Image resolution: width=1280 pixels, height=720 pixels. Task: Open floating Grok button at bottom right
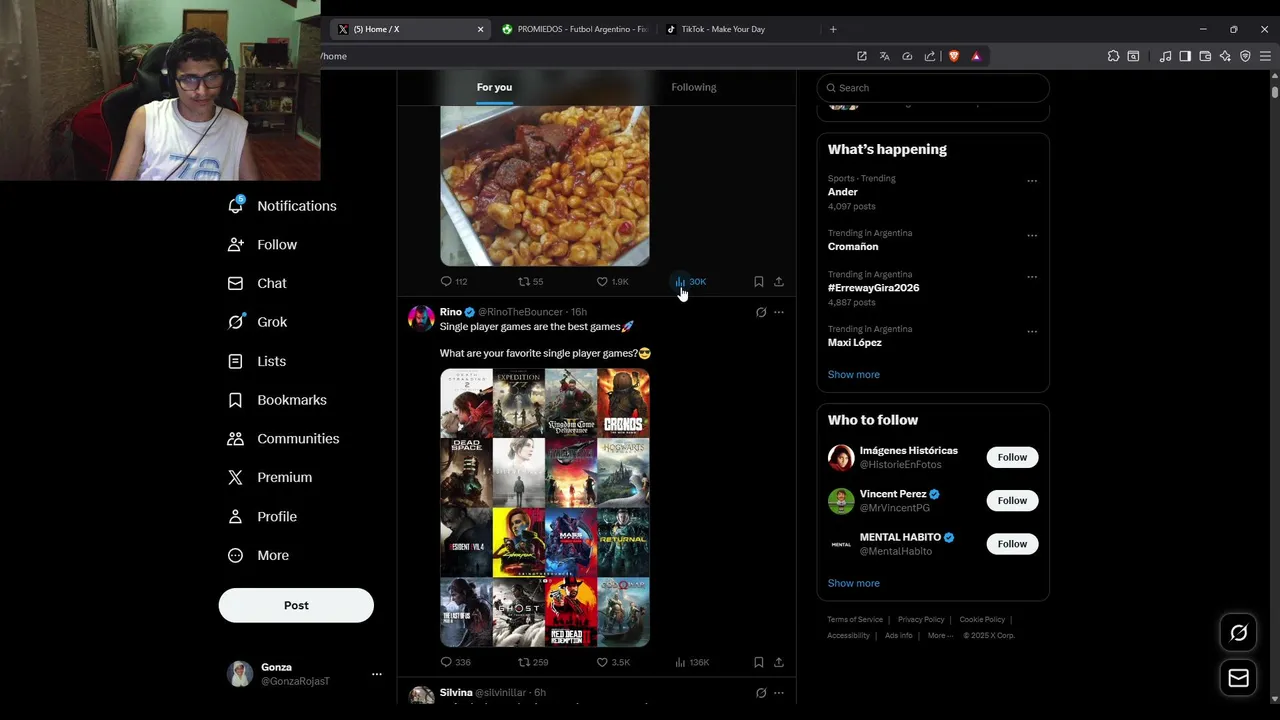pos(1239,633)
